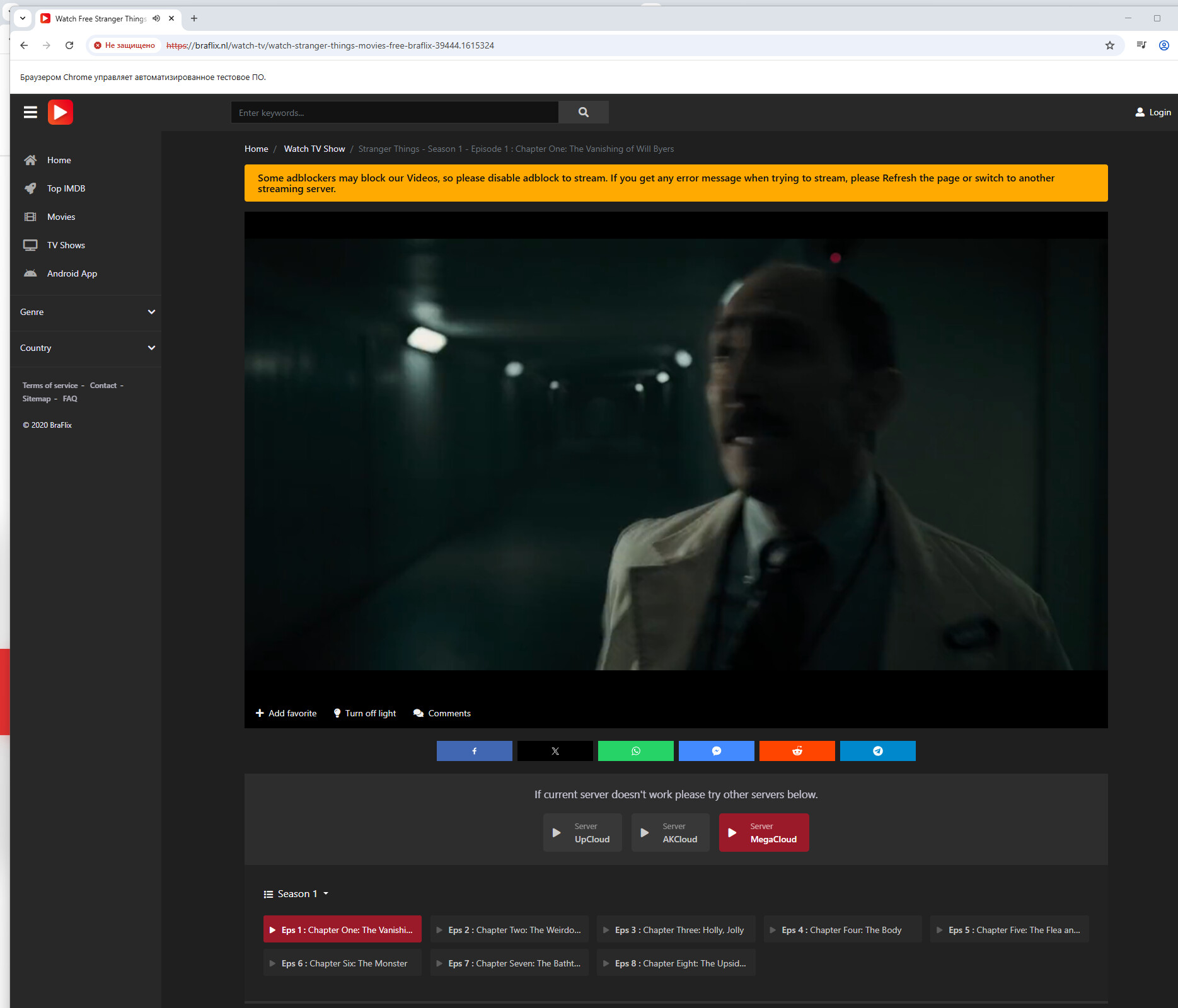Open the Season 1 dropdown

tap(296, 894)
